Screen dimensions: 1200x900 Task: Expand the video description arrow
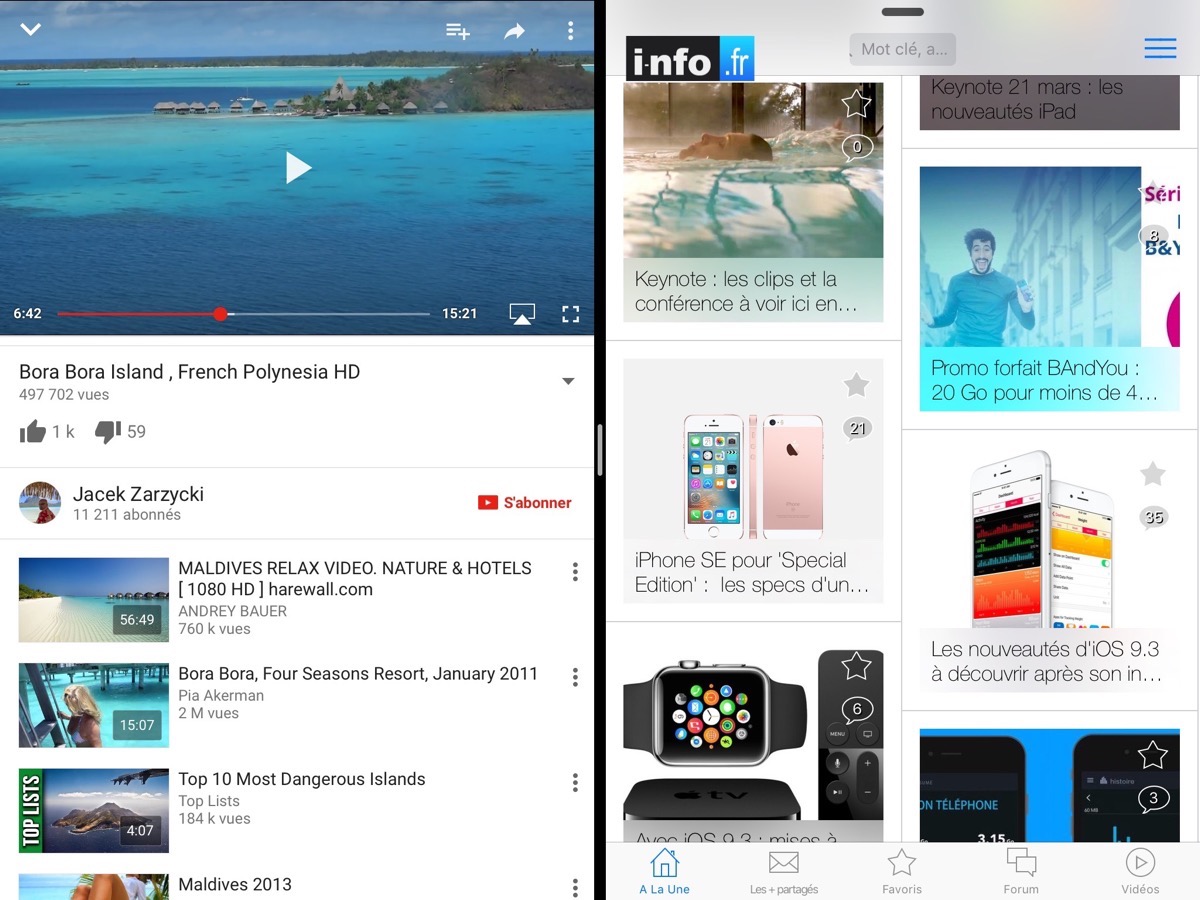pos(568,381)
